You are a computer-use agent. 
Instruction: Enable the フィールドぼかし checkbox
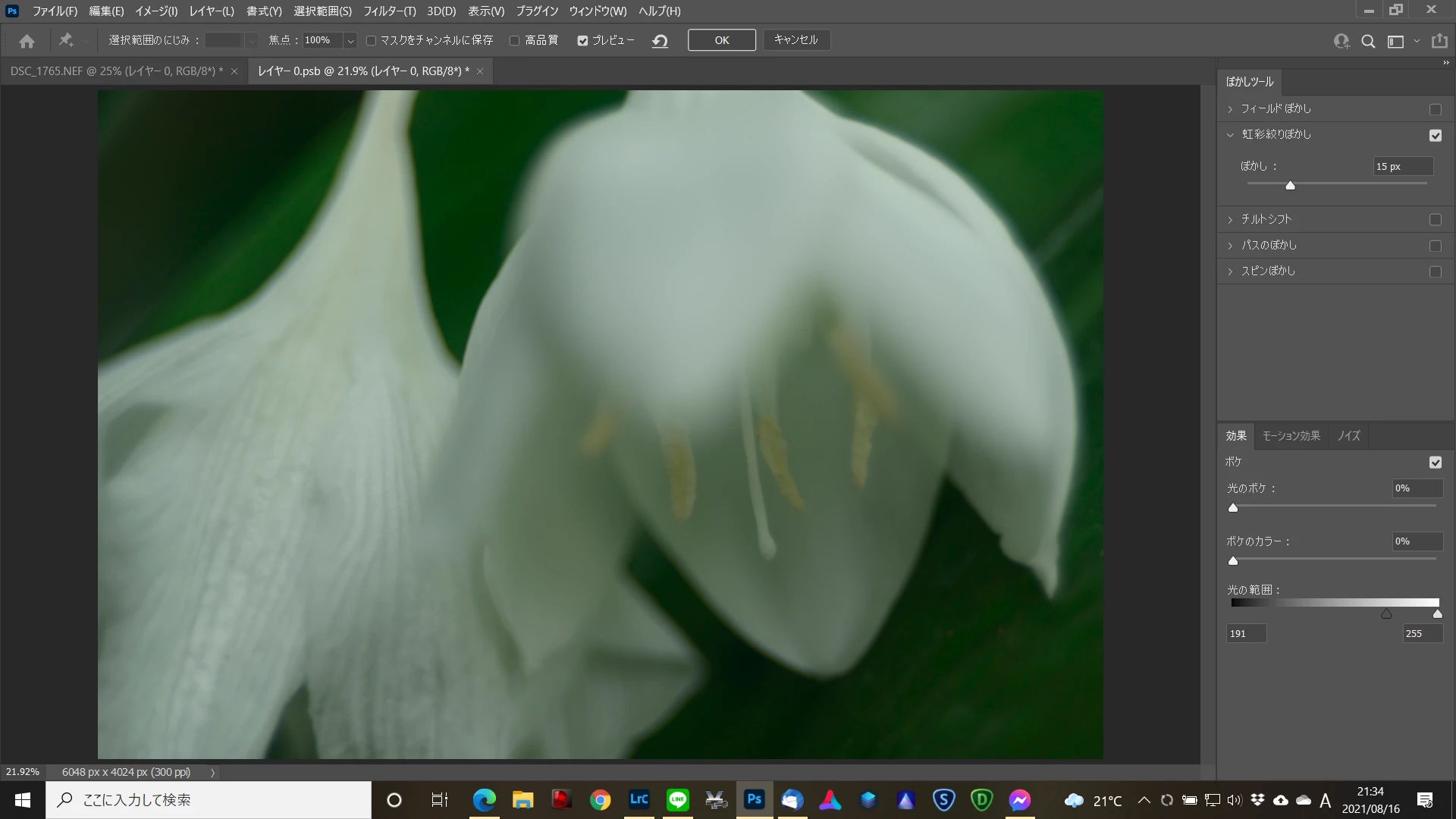(1435, 110)
